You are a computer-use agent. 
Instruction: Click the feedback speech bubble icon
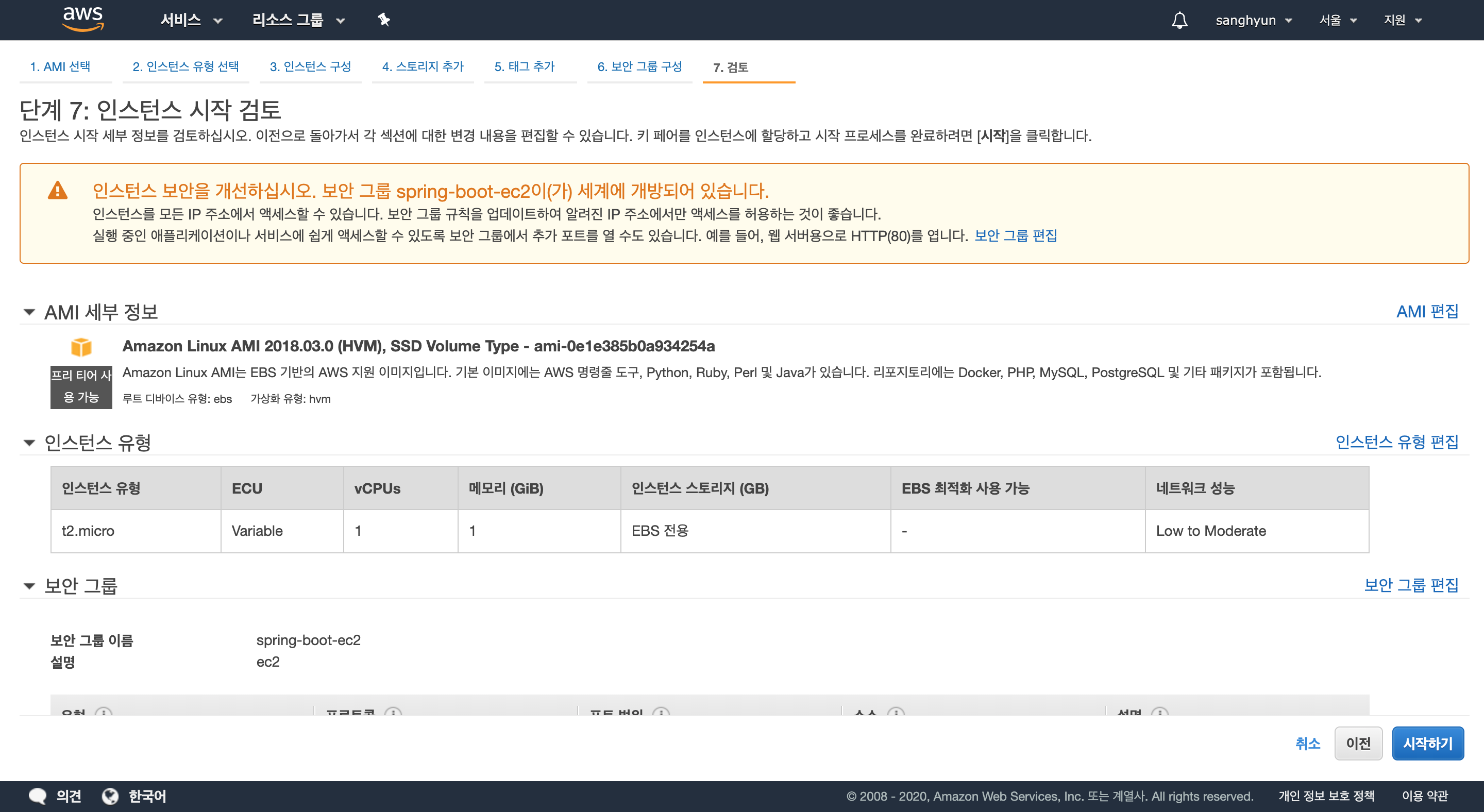[x=38, y=796]
